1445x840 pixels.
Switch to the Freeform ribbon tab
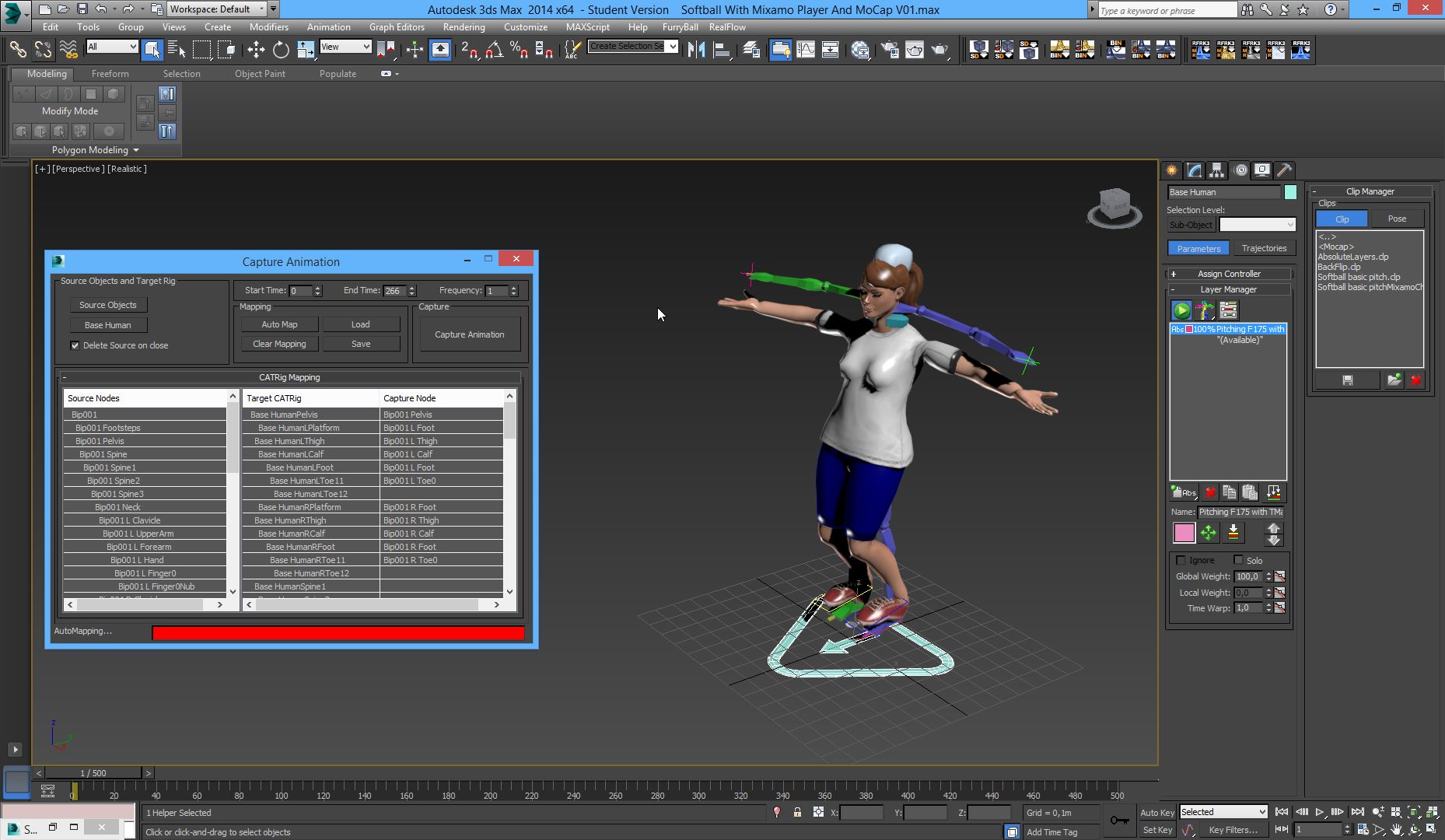pos(110,74)
